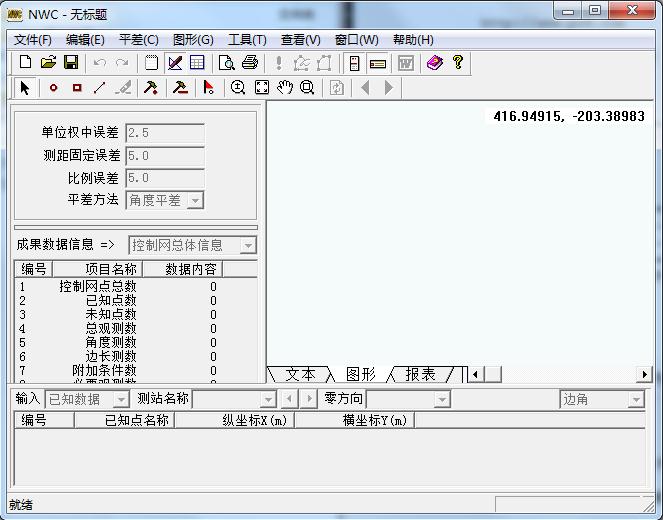Select the 边长测数 row
Screen dimensions: 663x520
135,356
